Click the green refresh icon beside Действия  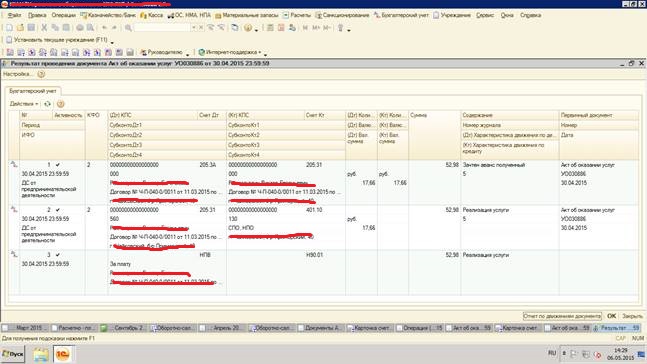click(x=47, y=104)
